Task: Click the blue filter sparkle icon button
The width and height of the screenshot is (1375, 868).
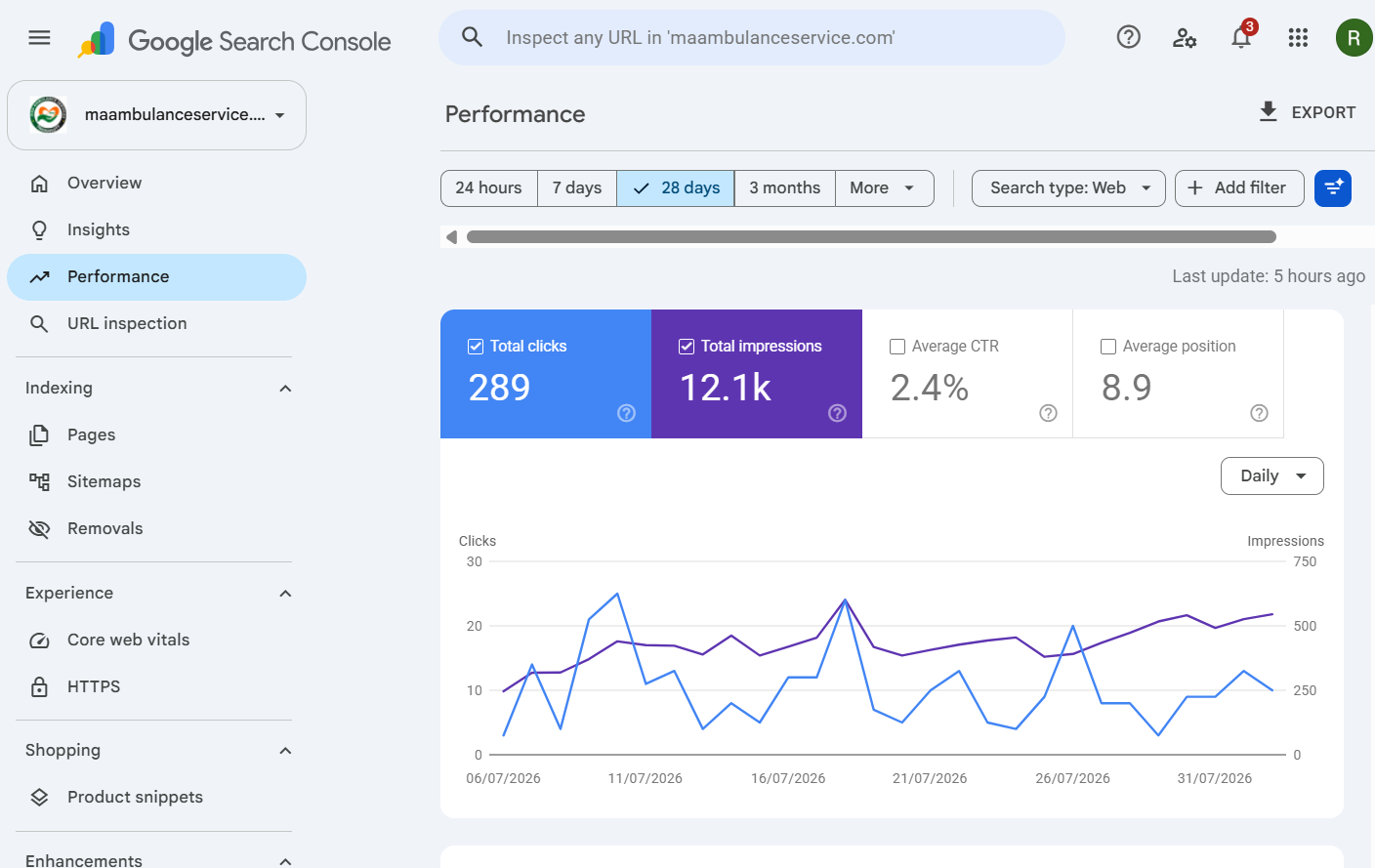Action: 1333,188
